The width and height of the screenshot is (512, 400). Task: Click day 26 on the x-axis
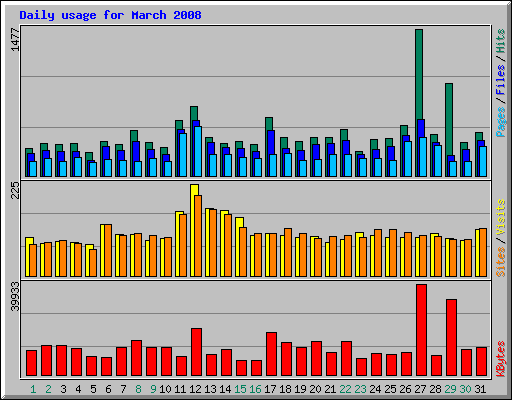(x=405, y=389)
